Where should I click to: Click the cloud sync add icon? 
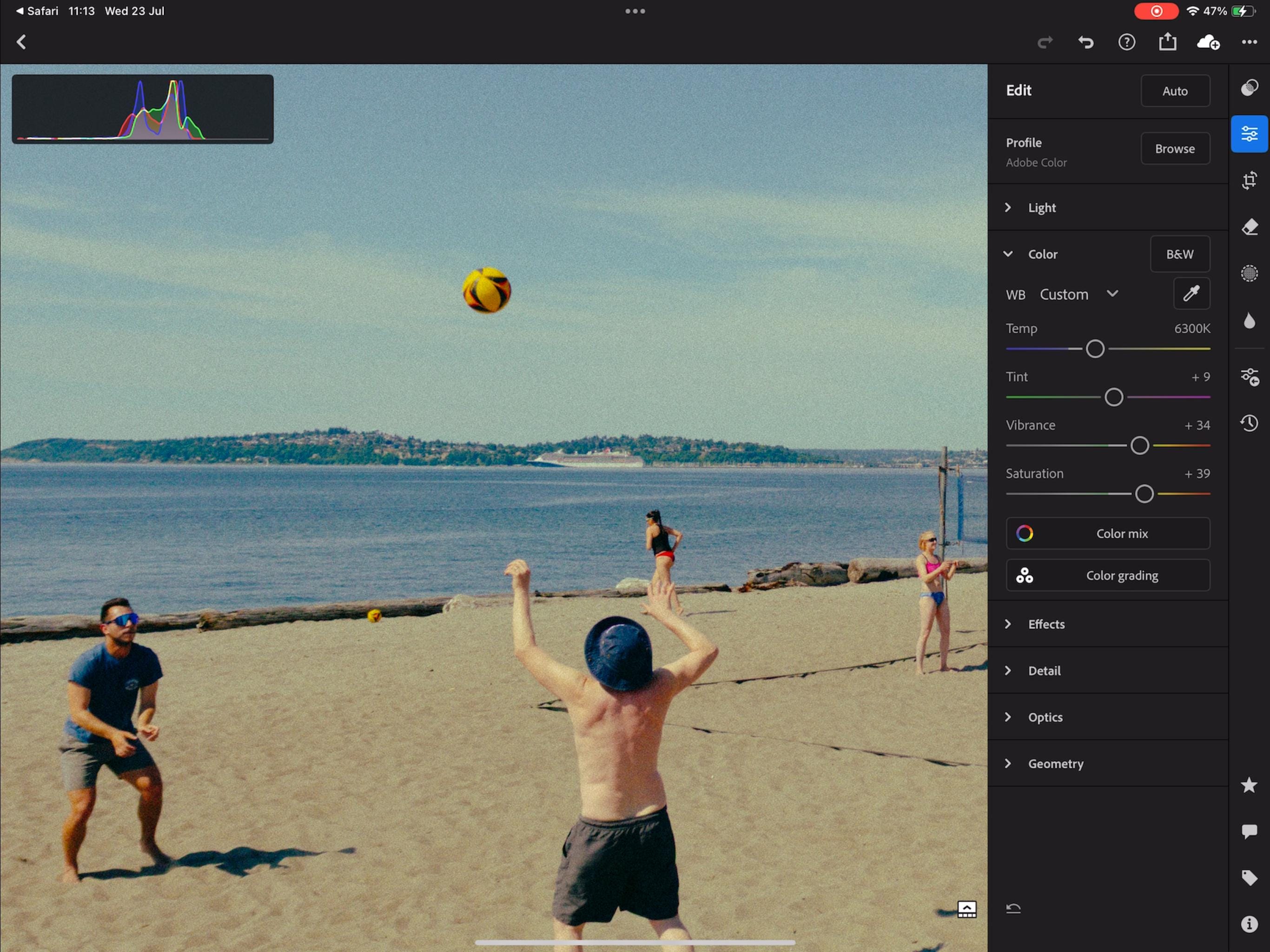[1208, 42]
